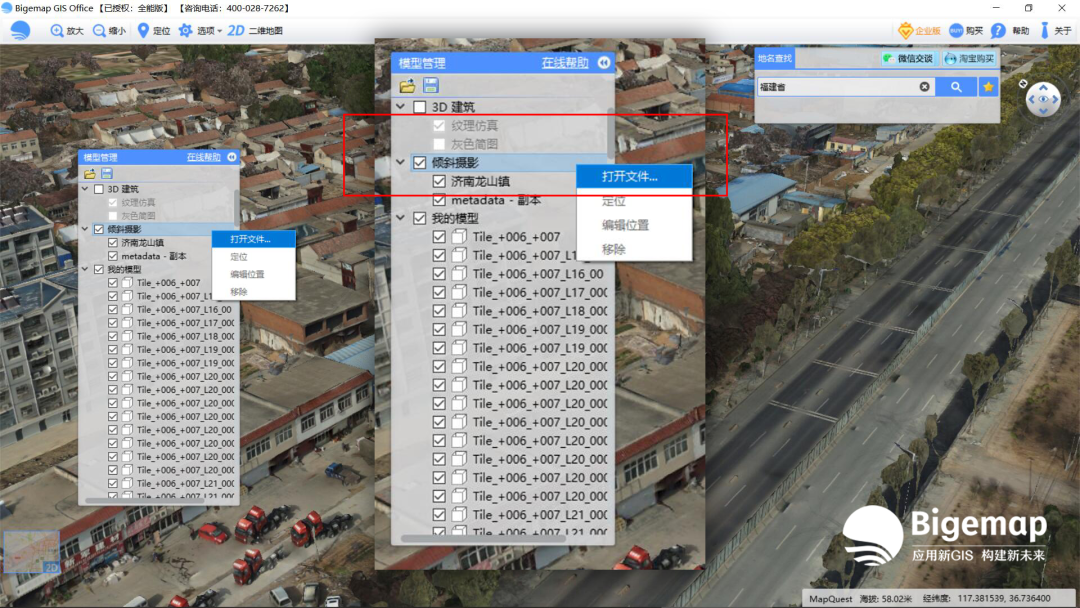1080x608 pixels.
Task: Collapse enlarged 模型管理 panel with double-arrow icon
Action: click(604, 63)
